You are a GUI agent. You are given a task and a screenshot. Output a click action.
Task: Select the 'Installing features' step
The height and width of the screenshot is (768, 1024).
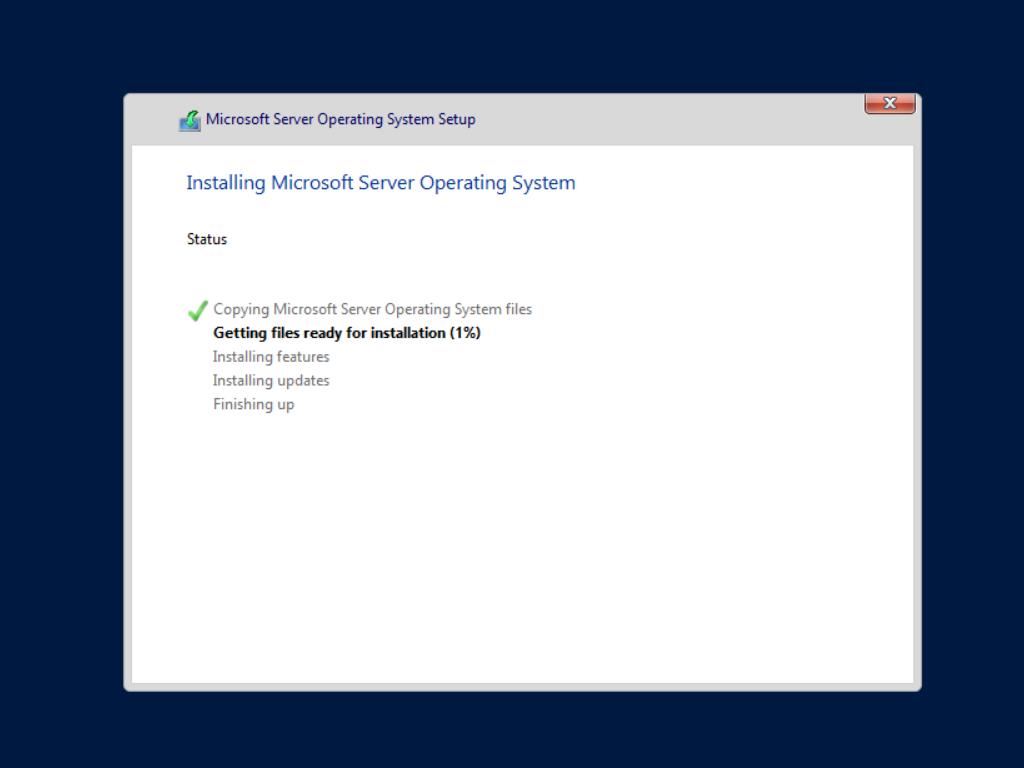[271, 357]
